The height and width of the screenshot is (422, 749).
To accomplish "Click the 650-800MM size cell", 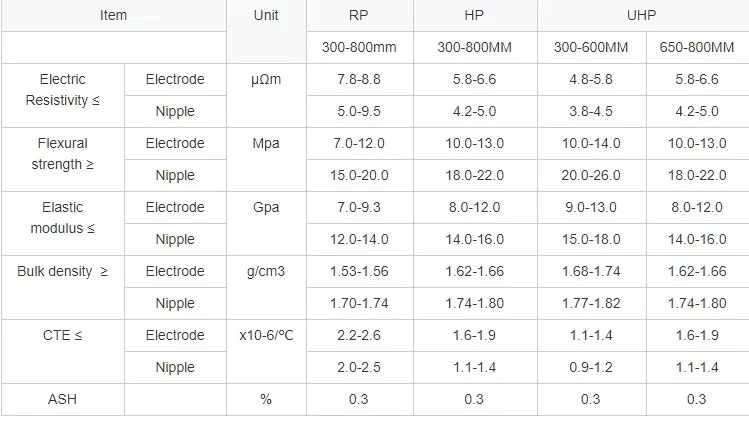I will pyautogui.click(x=699, y=47).
